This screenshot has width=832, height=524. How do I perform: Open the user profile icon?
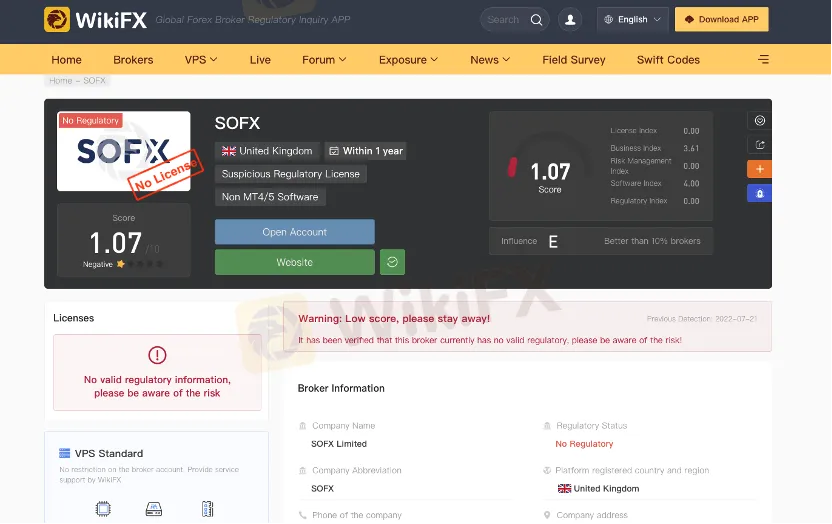pos(570,19)
